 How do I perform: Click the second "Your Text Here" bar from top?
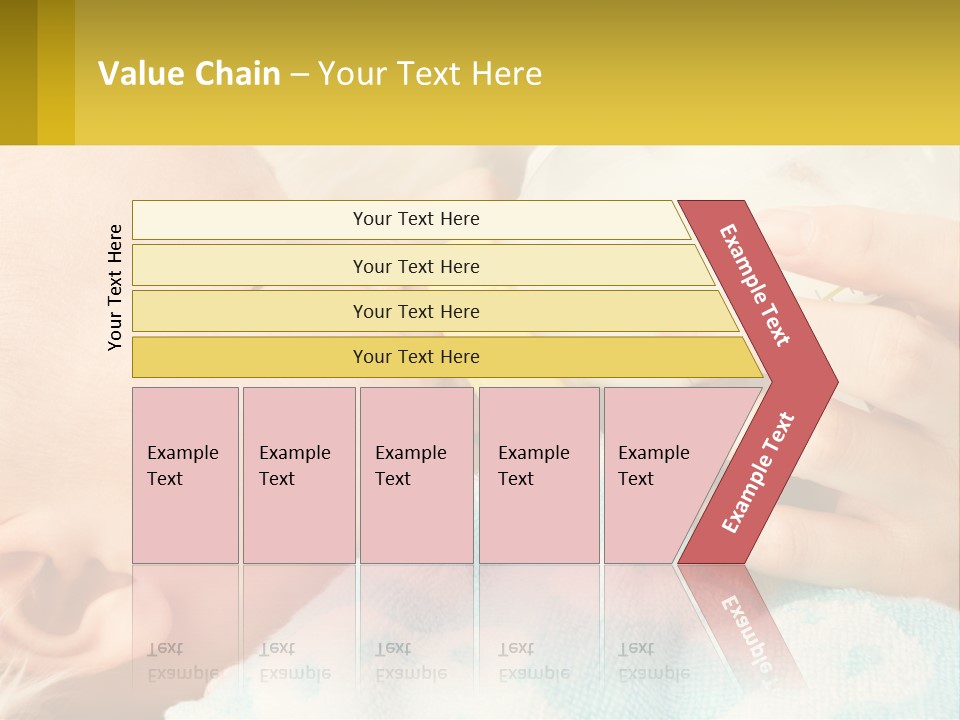tap(416, 266)
